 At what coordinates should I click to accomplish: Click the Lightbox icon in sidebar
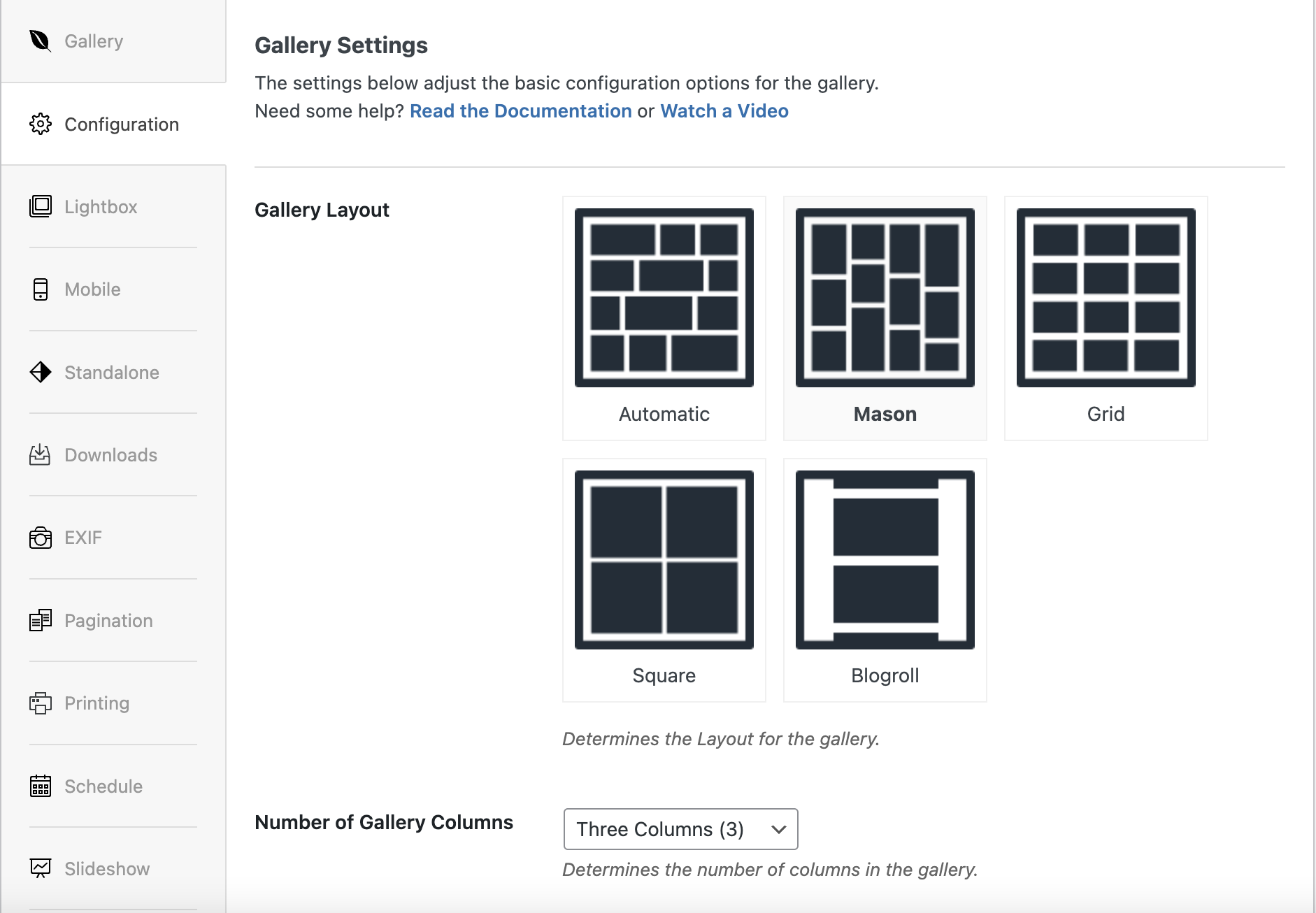pos(41,206)
